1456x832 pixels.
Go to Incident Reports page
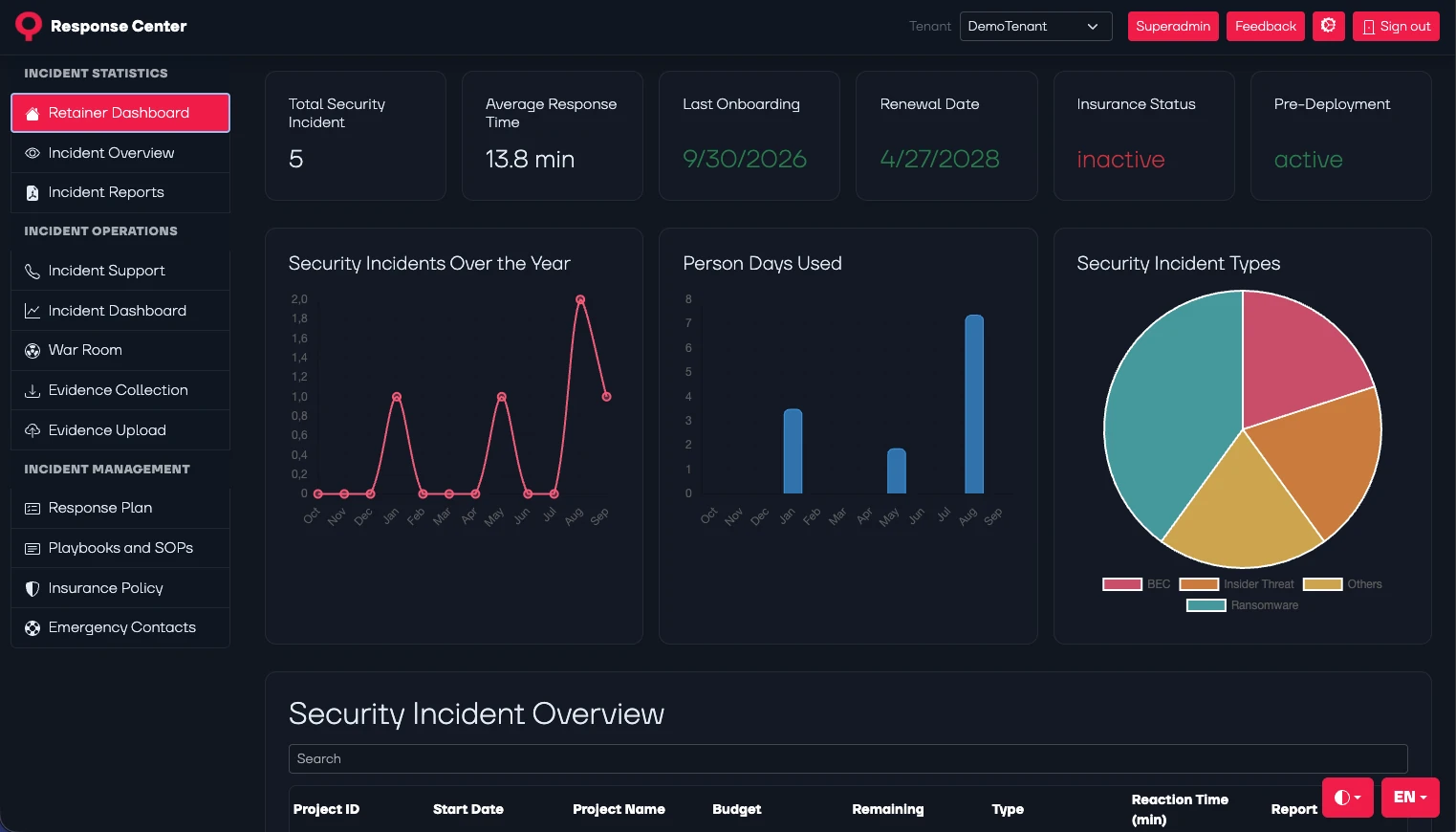120,192
